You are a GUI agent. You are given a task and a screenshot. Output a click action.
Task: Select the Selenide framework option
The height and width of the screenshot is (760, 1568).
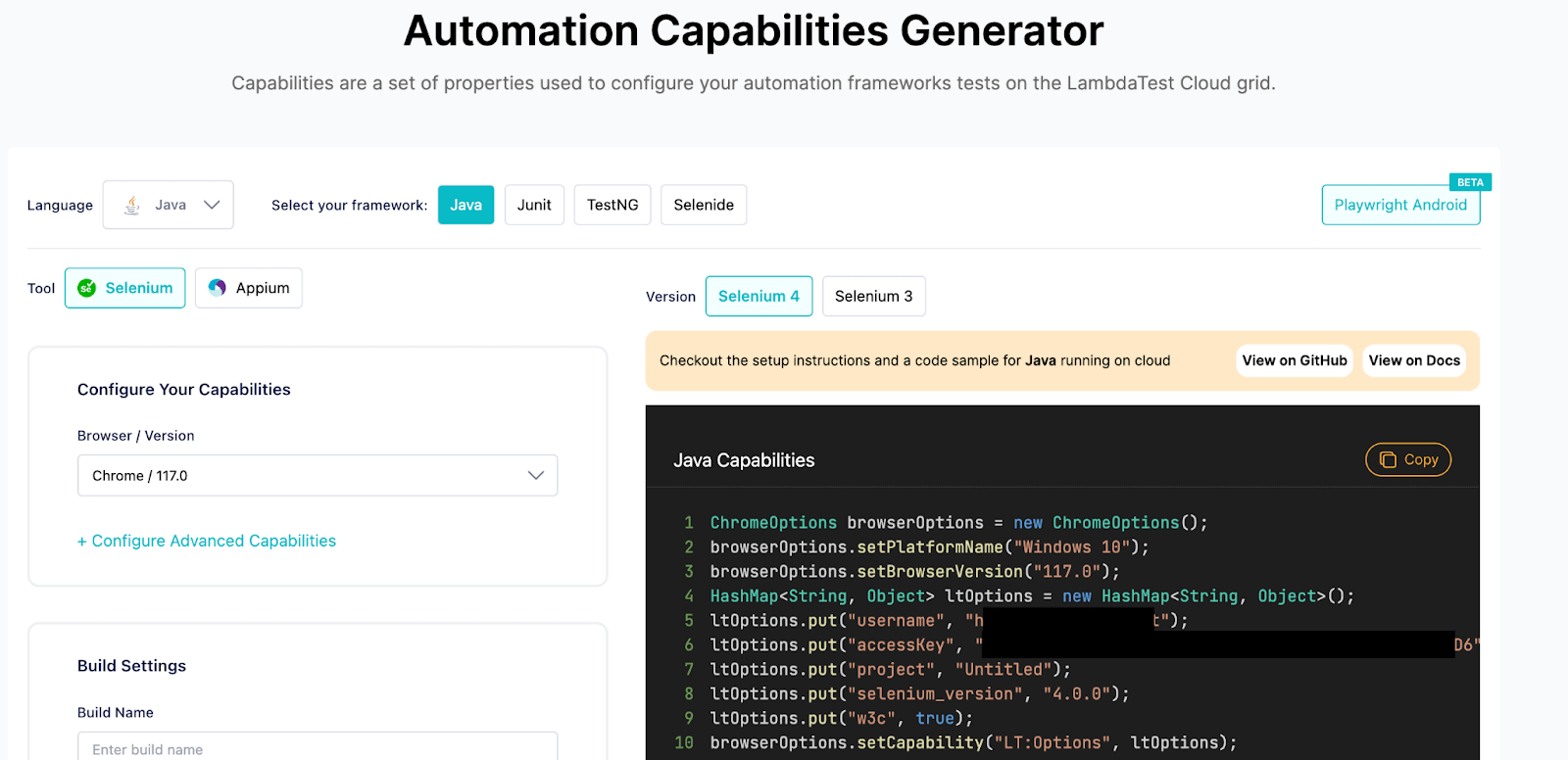click(704, 205)
